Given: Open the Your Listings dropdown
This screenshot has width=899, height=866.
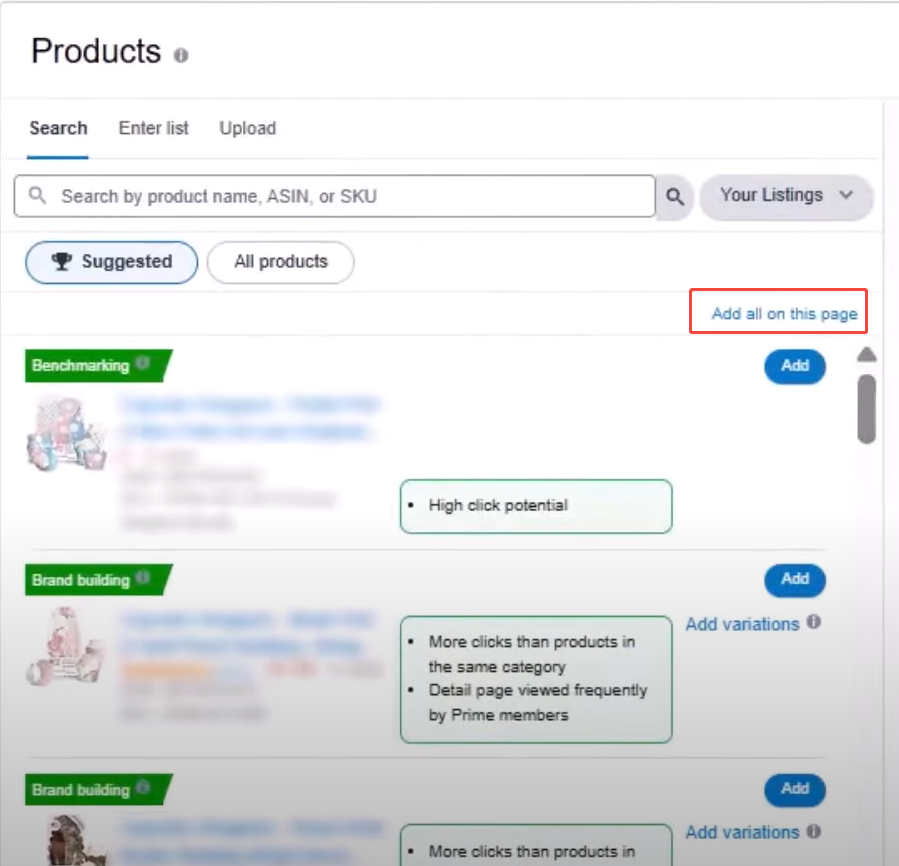Looking at the screenshot, I should (786, 196).
